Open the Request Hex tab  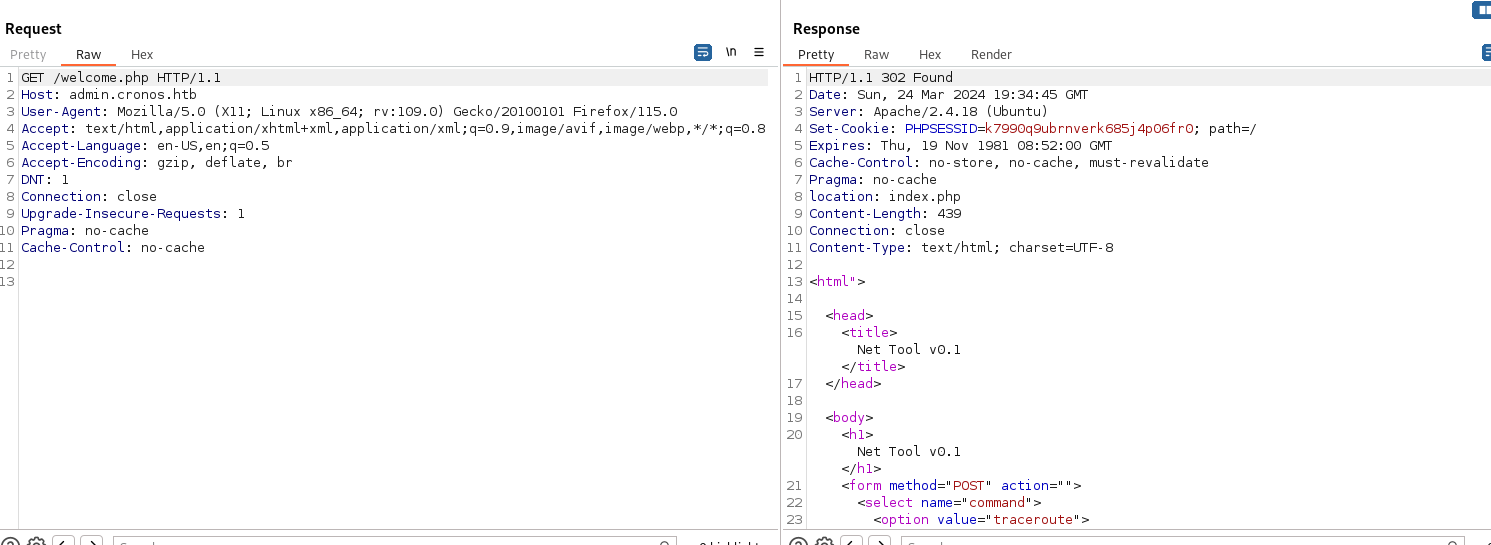pyautogui.click(x=142, y=55)
